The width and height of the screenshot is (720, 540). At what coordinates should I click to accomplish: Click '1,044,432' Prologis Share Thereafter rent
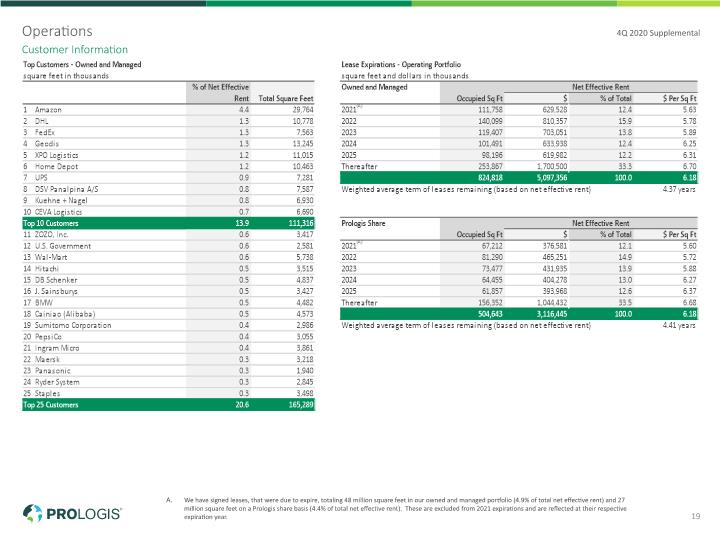click(x=552, y=303)
